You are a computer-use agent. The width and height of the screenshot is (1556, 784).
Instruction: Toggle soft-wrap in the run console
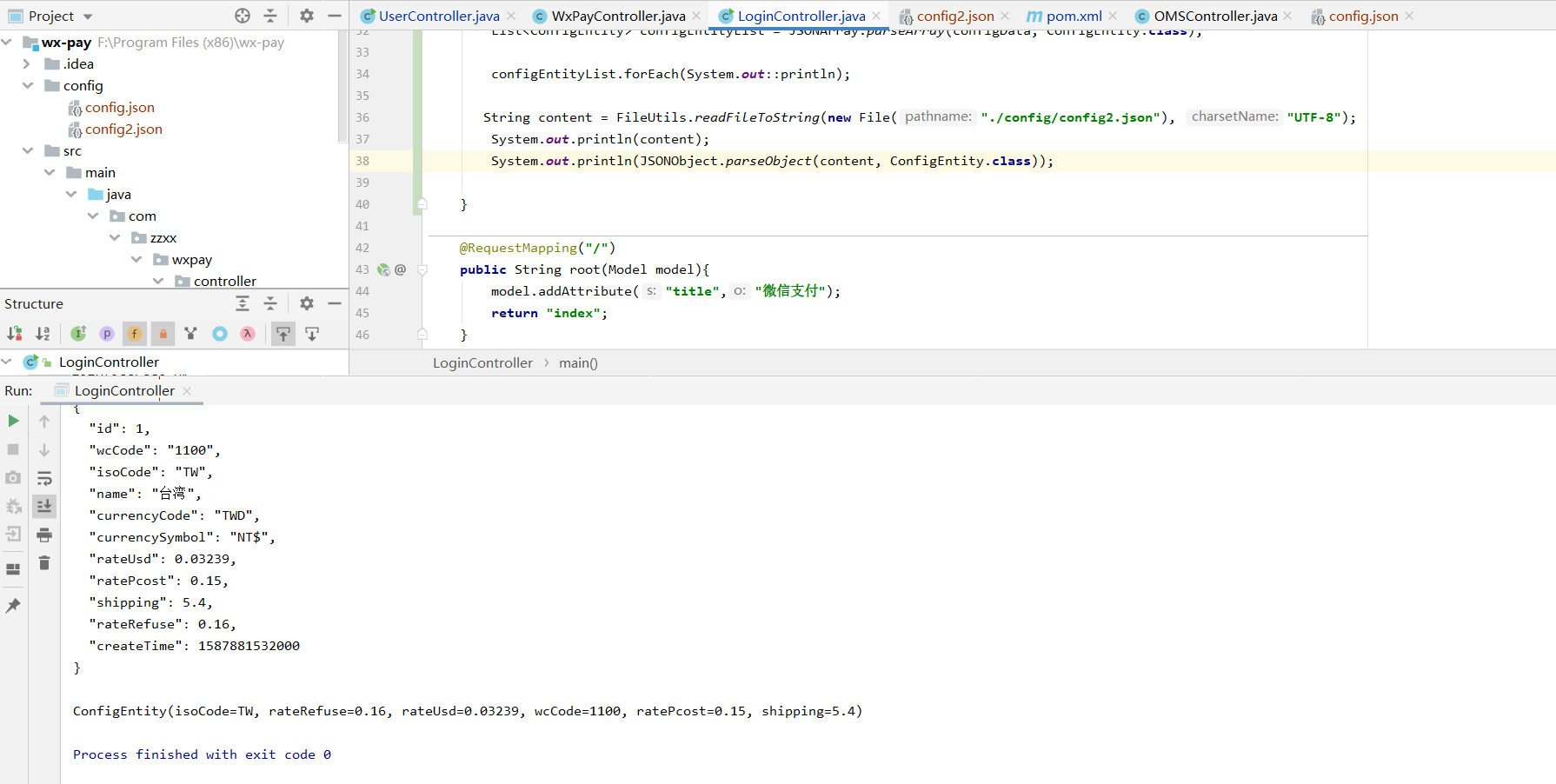tap(44, 478)
